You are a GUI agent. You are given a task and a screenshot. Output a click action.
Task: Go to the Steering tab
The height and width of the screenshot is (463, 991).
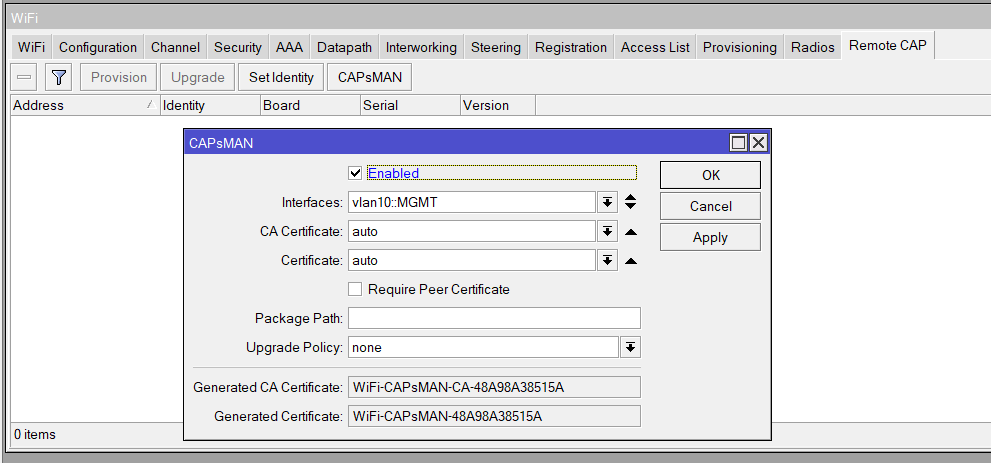496,47
